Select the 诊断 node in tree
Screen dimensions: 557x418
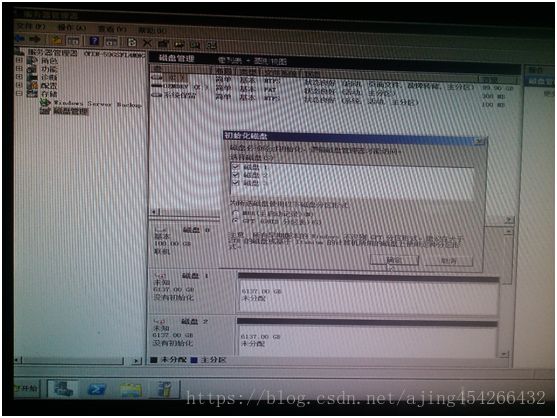49,77
